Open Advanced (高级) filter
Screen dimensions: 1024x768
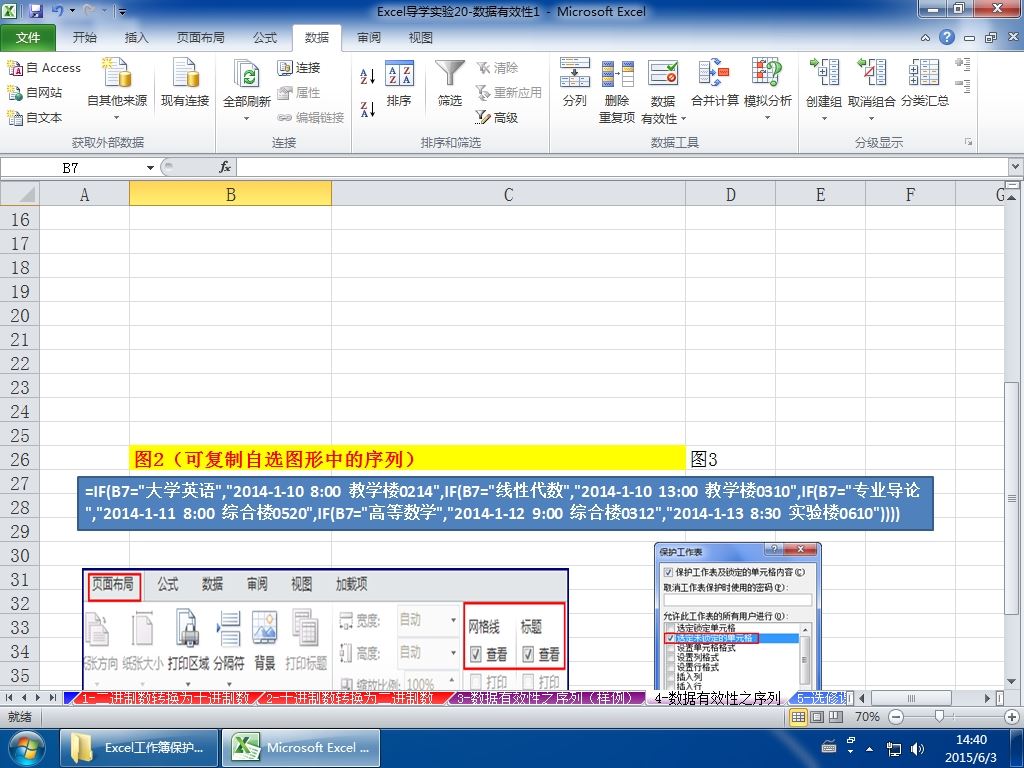point(497,118)
